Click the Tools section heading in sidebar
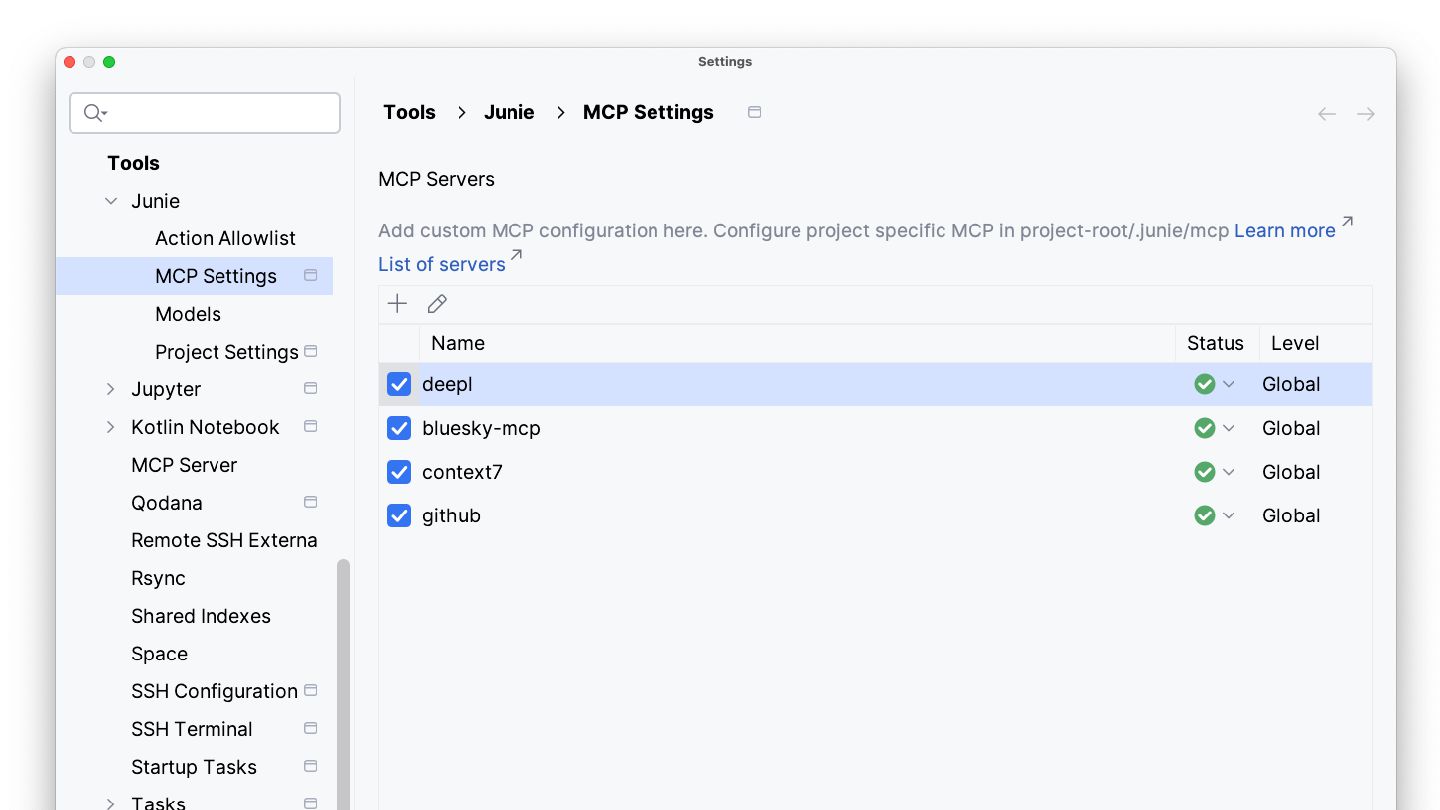Viewport: 1440px width, 810px height. tap(133, 163)
